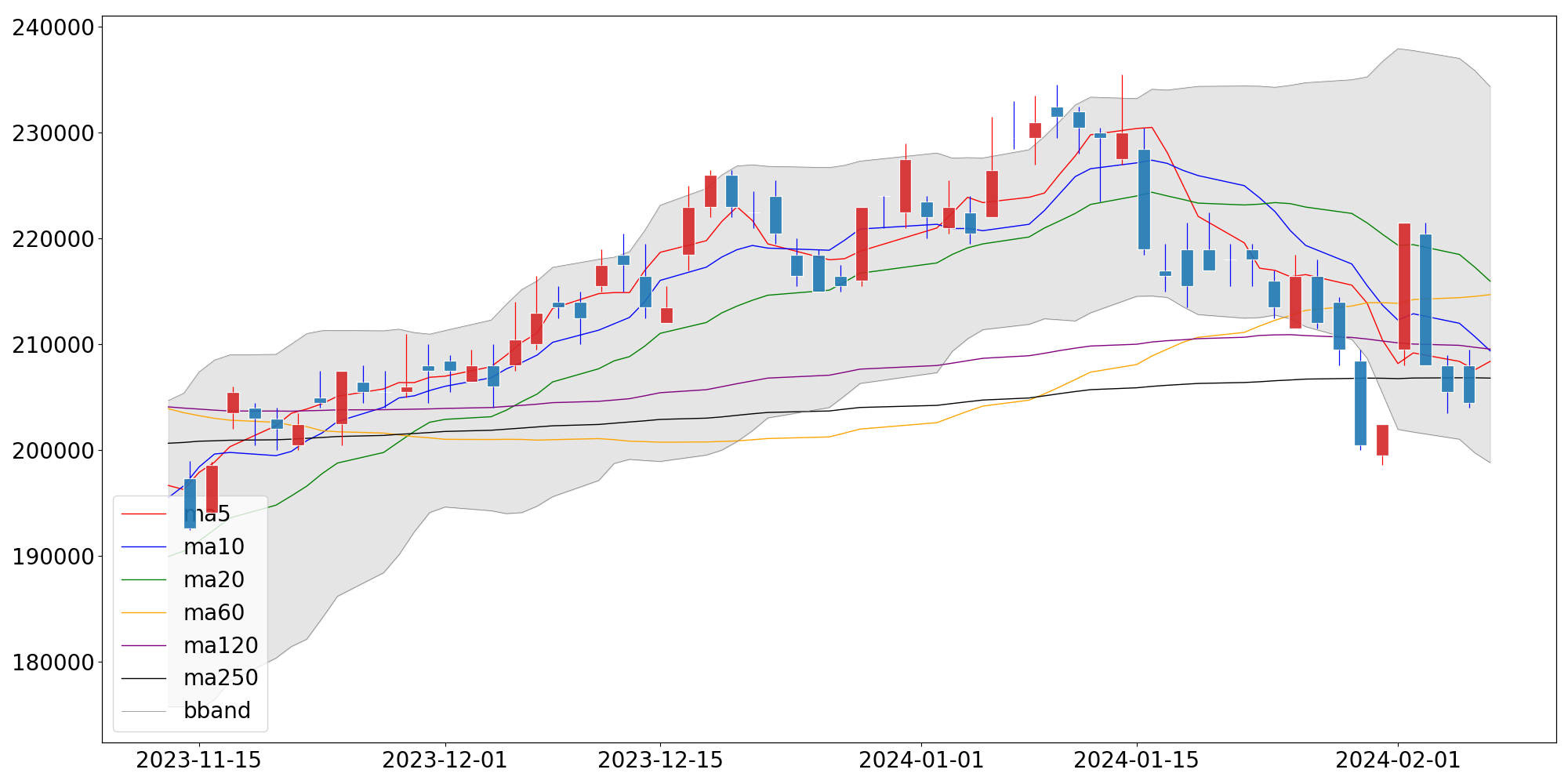Click the bband legend label
The image size is (1568, 784).
pyautogui.click(x=217, y=711)
